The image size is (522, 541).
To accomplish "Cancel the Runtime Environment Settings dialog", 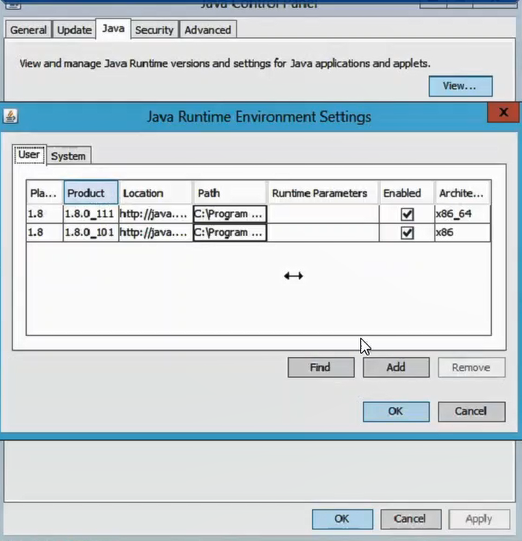I will click(x=471, y=411).
